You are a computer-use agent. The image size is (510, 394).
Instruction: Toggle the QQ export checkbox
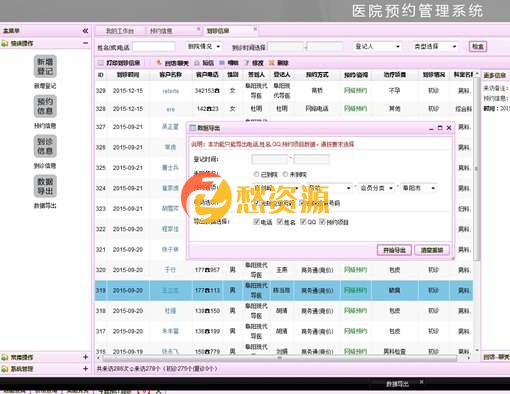pos(303,221)
